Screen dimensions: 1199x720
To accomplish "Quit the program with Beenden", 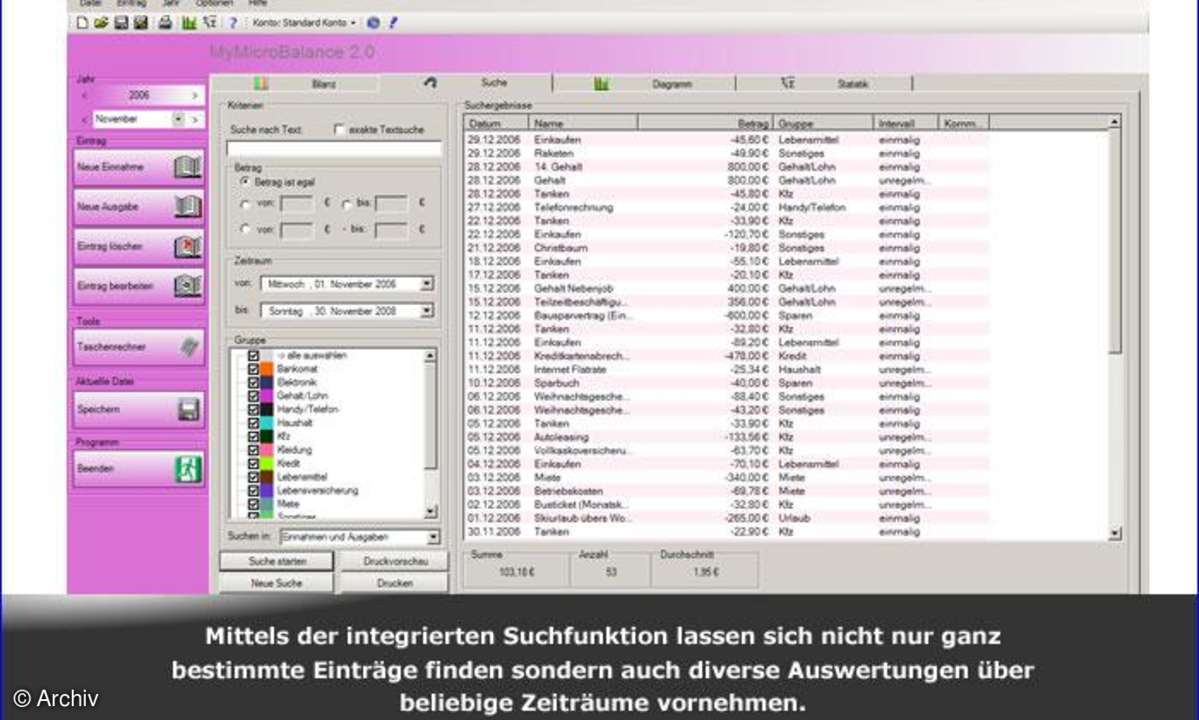I will [138, 469].
